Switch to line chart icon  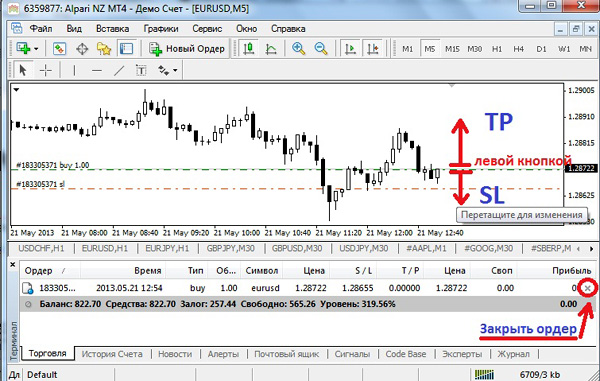pos(271,49)
